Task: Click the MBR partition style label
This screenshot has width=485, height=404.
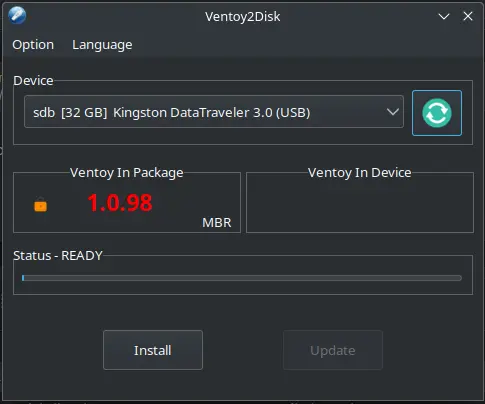Action: click(x=217, y=223)
